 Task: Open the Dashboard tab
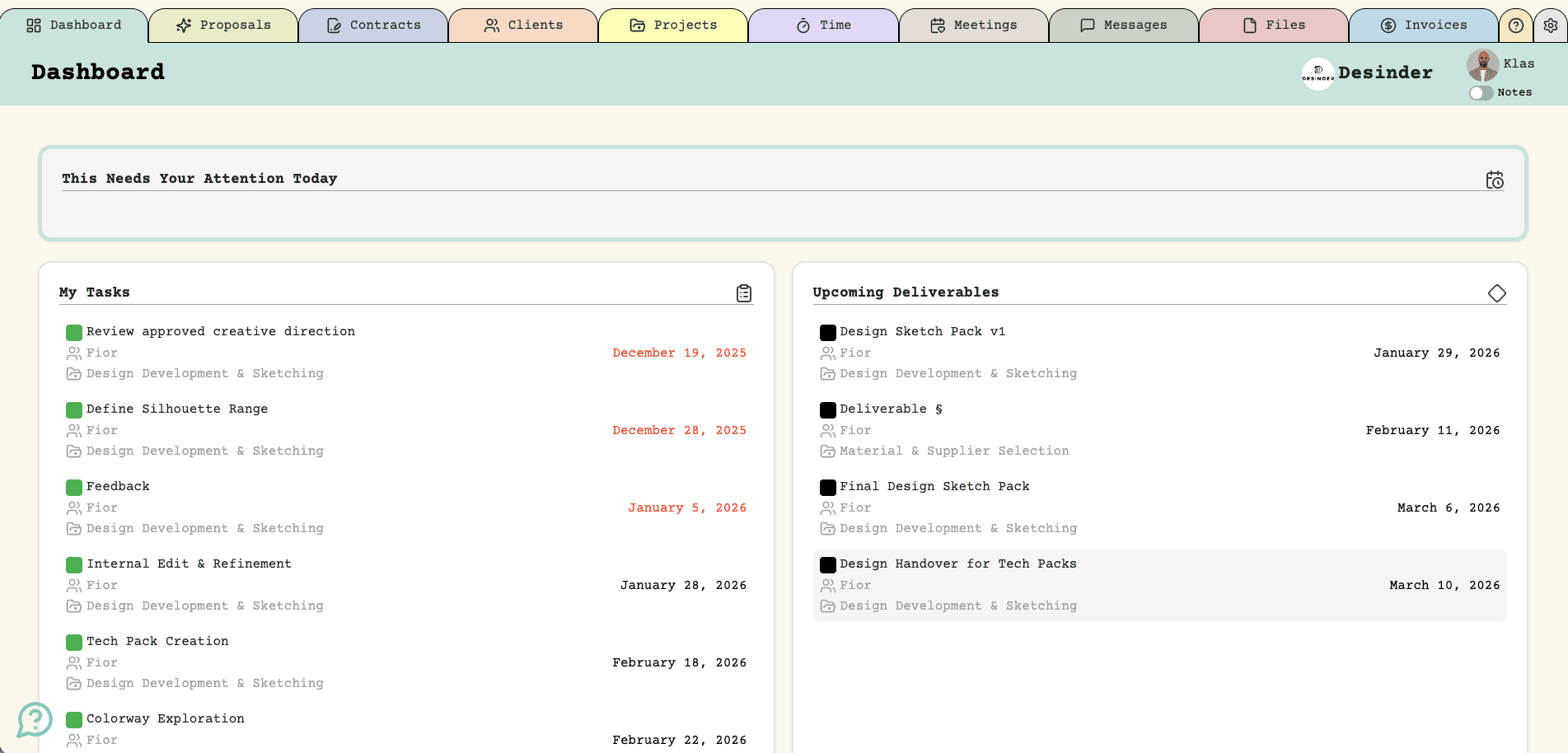point(74,25)
